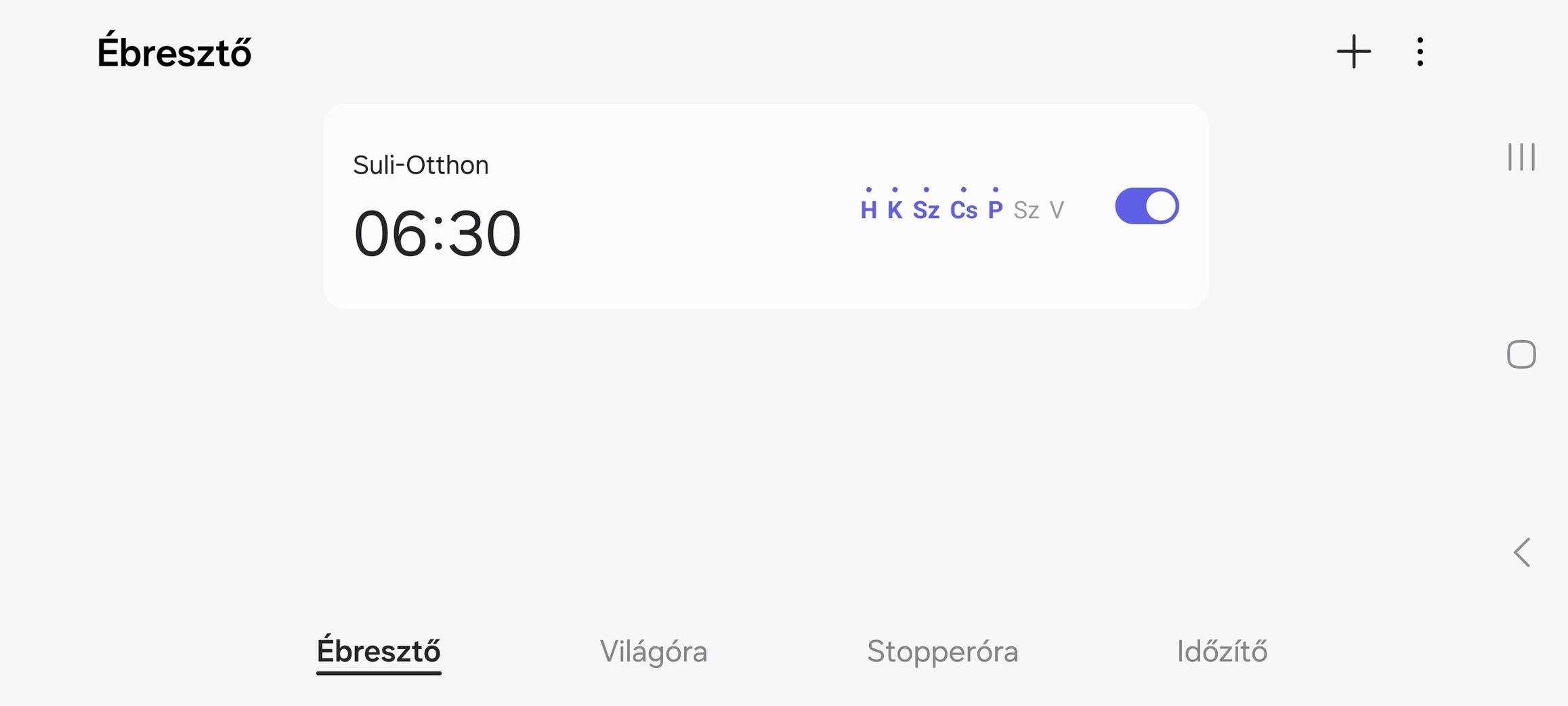Add a new alarm with plus icon
Image resolution: width=1568 pixels, height=706 pixels.
point(1353,51)
